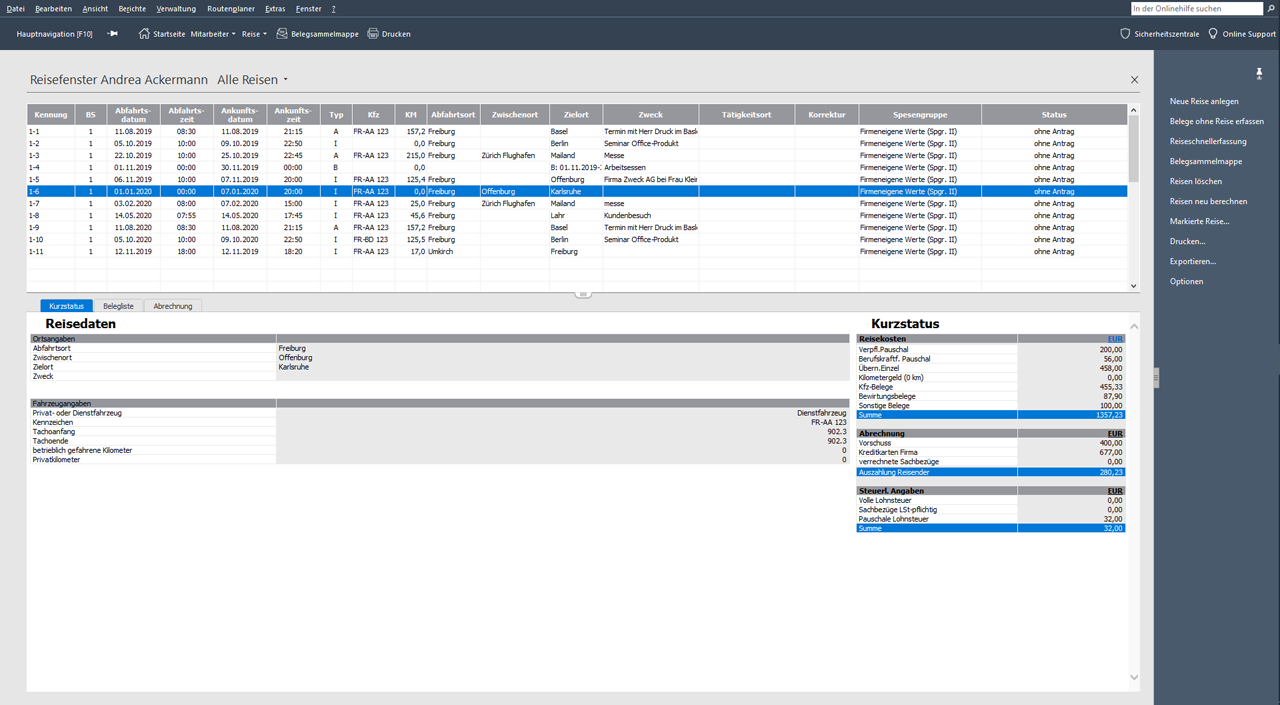The height and width of the screenshot is (705, 1280).
Task: Click the Online Support lightbulb icon
Action: point(1213,34)
